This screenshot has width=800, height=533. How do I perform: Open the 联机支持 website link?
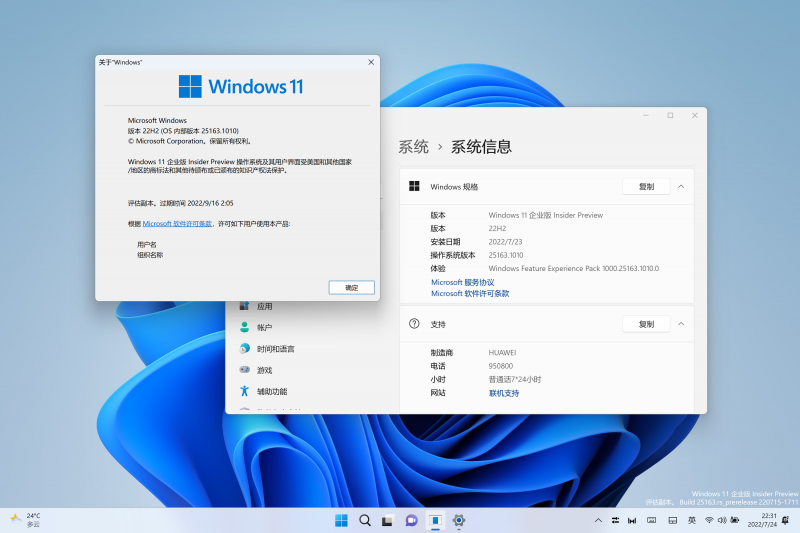(504, 393)
